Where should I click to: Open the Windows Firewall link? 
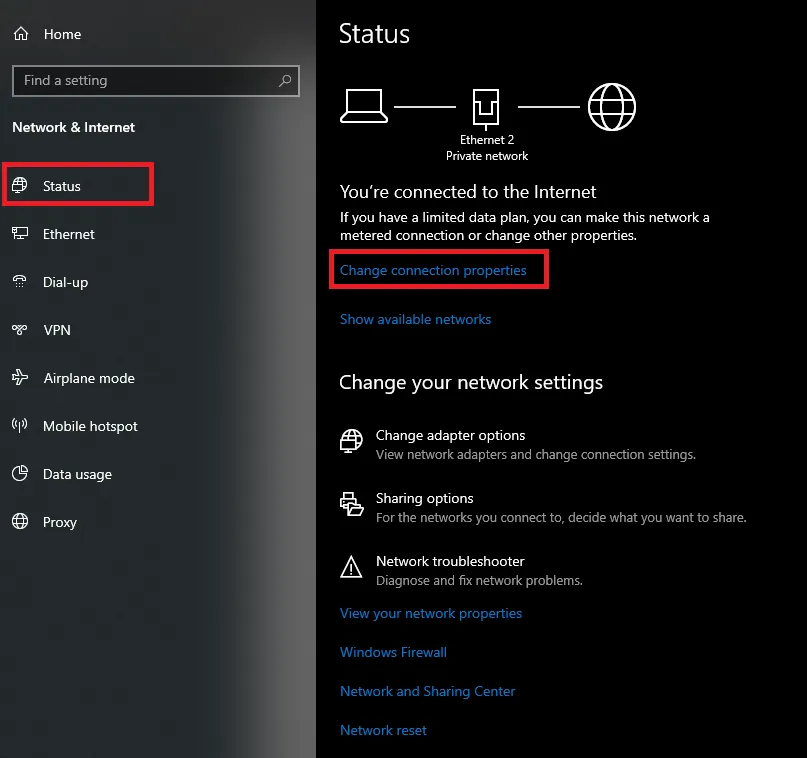(393, 652)
